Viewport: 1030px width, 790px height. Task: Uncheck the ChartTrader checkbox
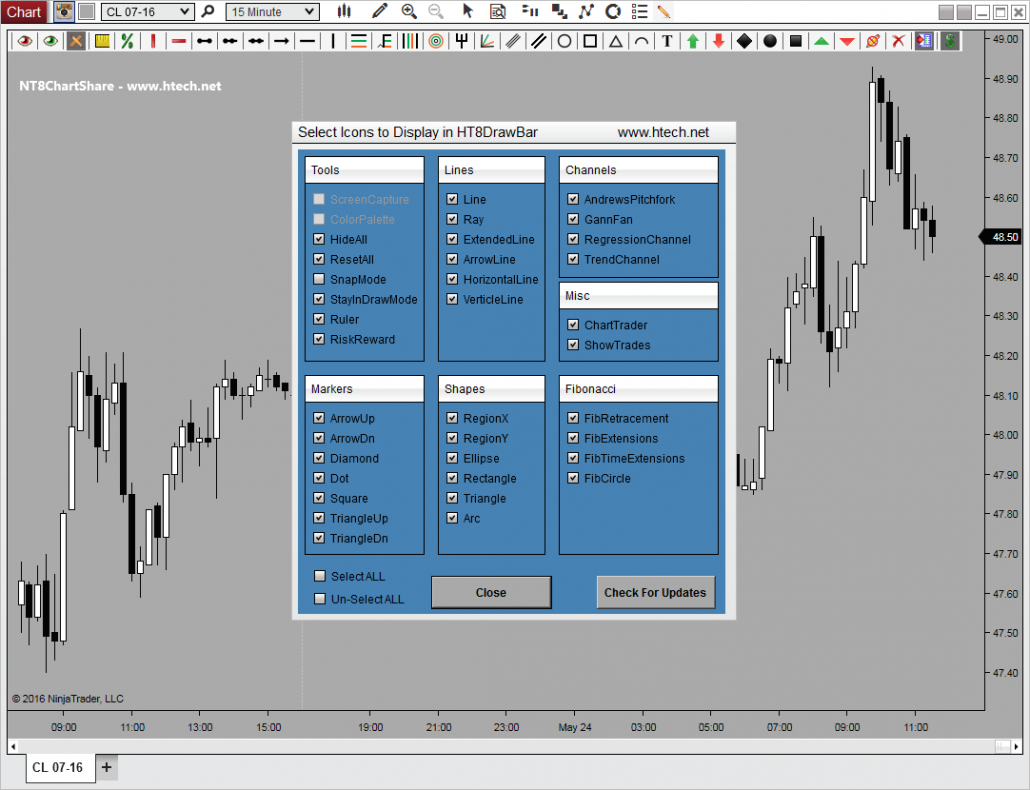pyautogui.click(x=573, y=324)
